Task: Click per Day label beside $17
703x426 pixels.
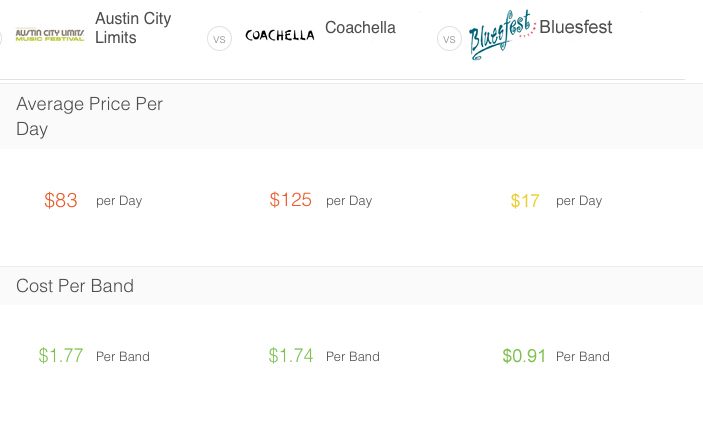Action: pyautogui.click(x=579, y=200)
